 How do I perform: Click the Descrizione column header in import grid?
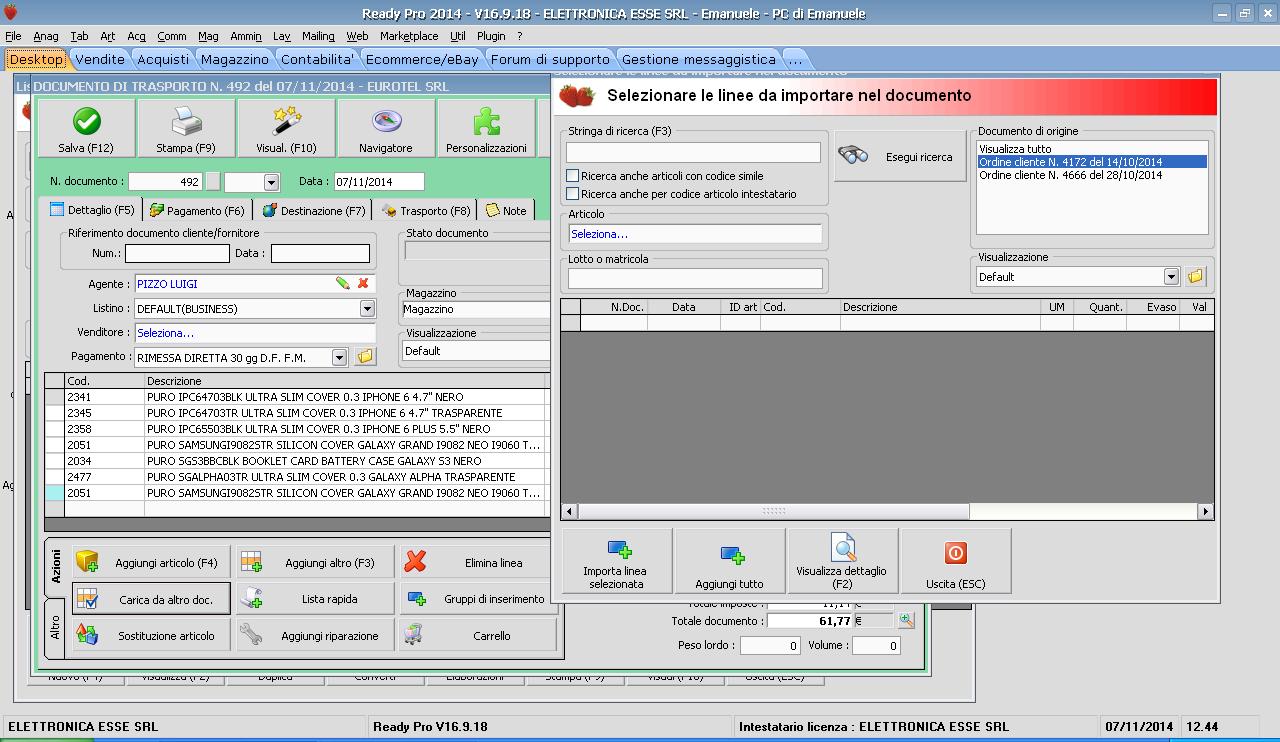[940, 307]
